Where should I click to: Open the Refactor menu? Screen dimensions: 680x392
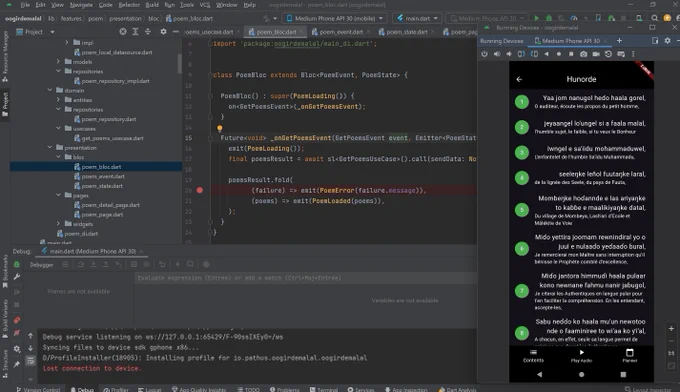pos(129,5)
